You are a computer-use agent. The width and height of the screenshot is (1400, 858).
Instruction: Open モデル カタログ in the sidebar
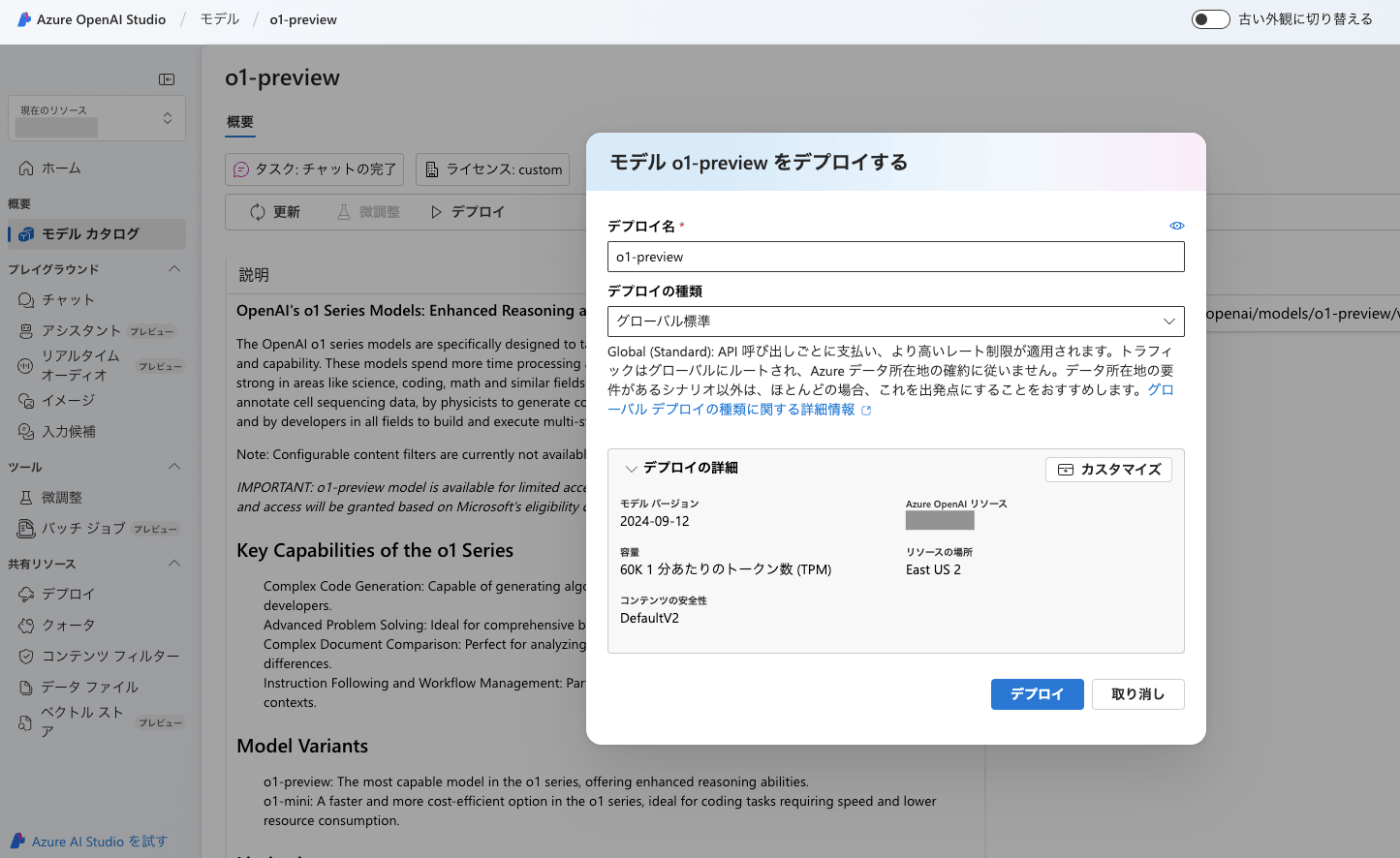coord(96,234)
